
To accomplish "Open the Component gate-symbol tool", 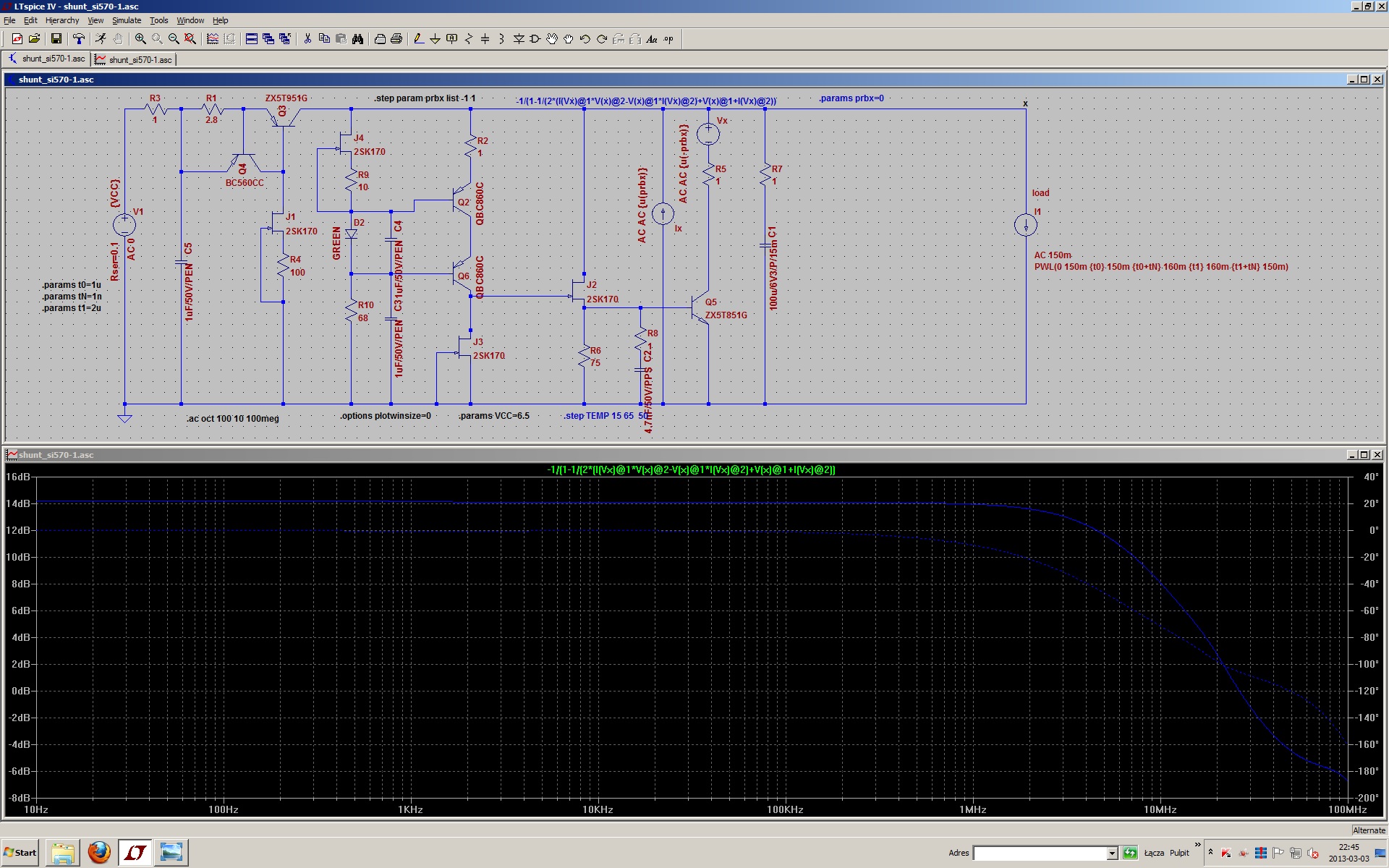I will [535, 39].
